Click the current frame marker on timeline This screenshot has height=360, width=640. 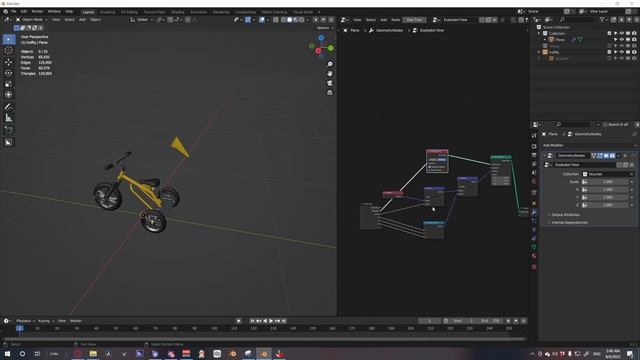point(19,328)
